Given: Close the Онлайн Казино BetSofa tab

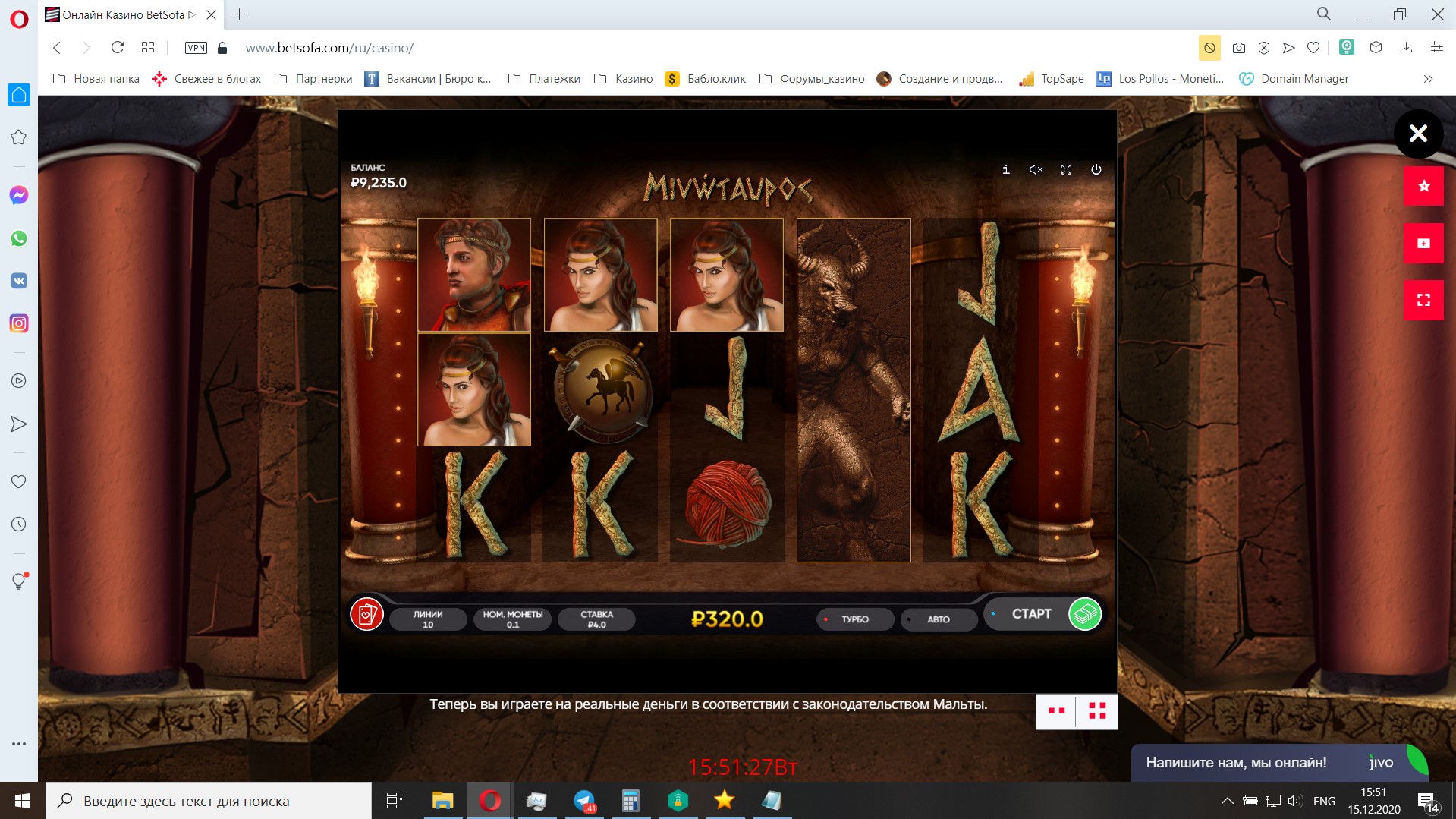Looking at the screenshot, I should coord(212,14).
